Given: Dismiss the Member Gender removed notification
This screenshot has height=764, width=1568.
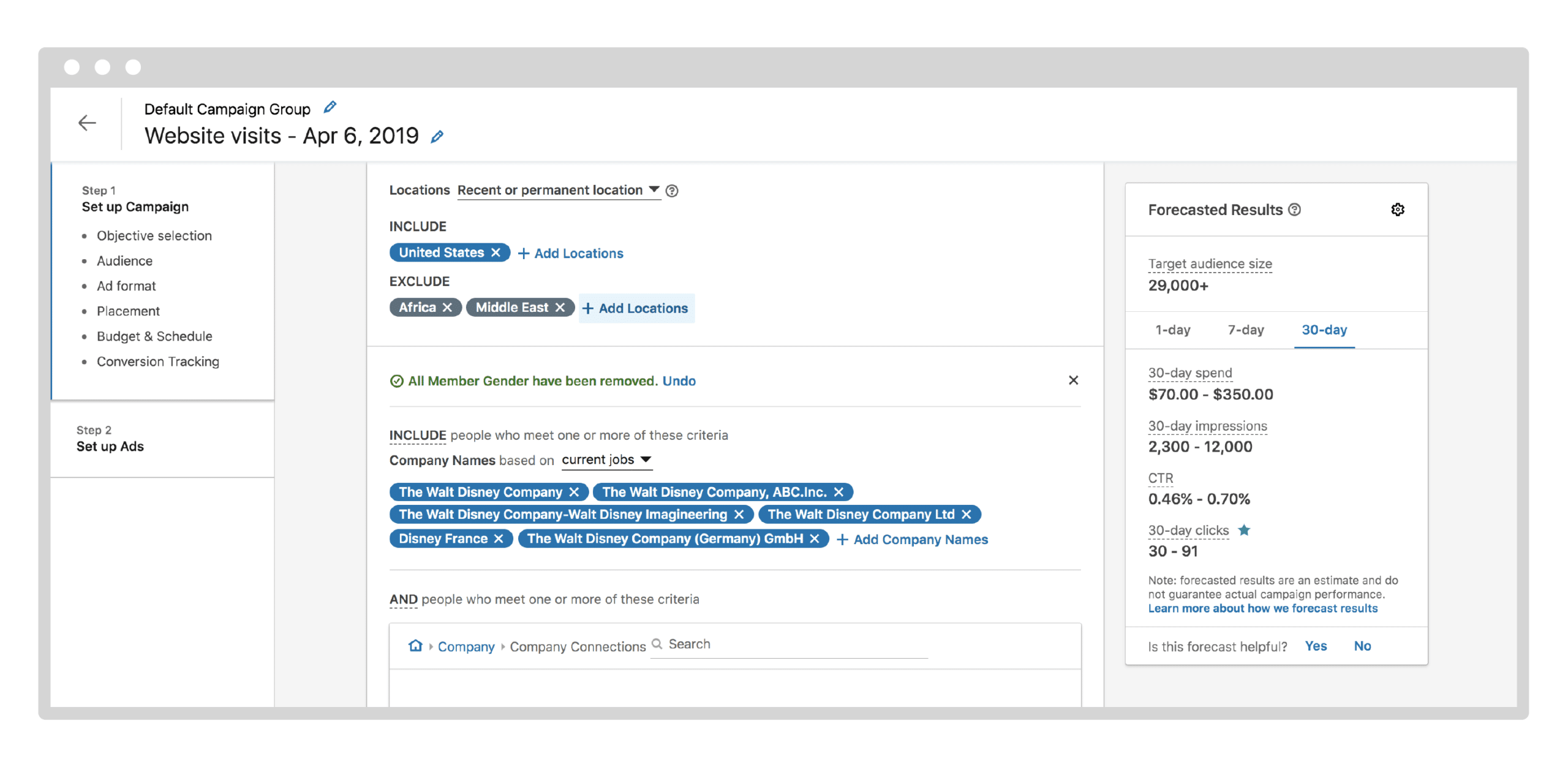Looking at the screenshot, I should click(x=1073, y=380).
